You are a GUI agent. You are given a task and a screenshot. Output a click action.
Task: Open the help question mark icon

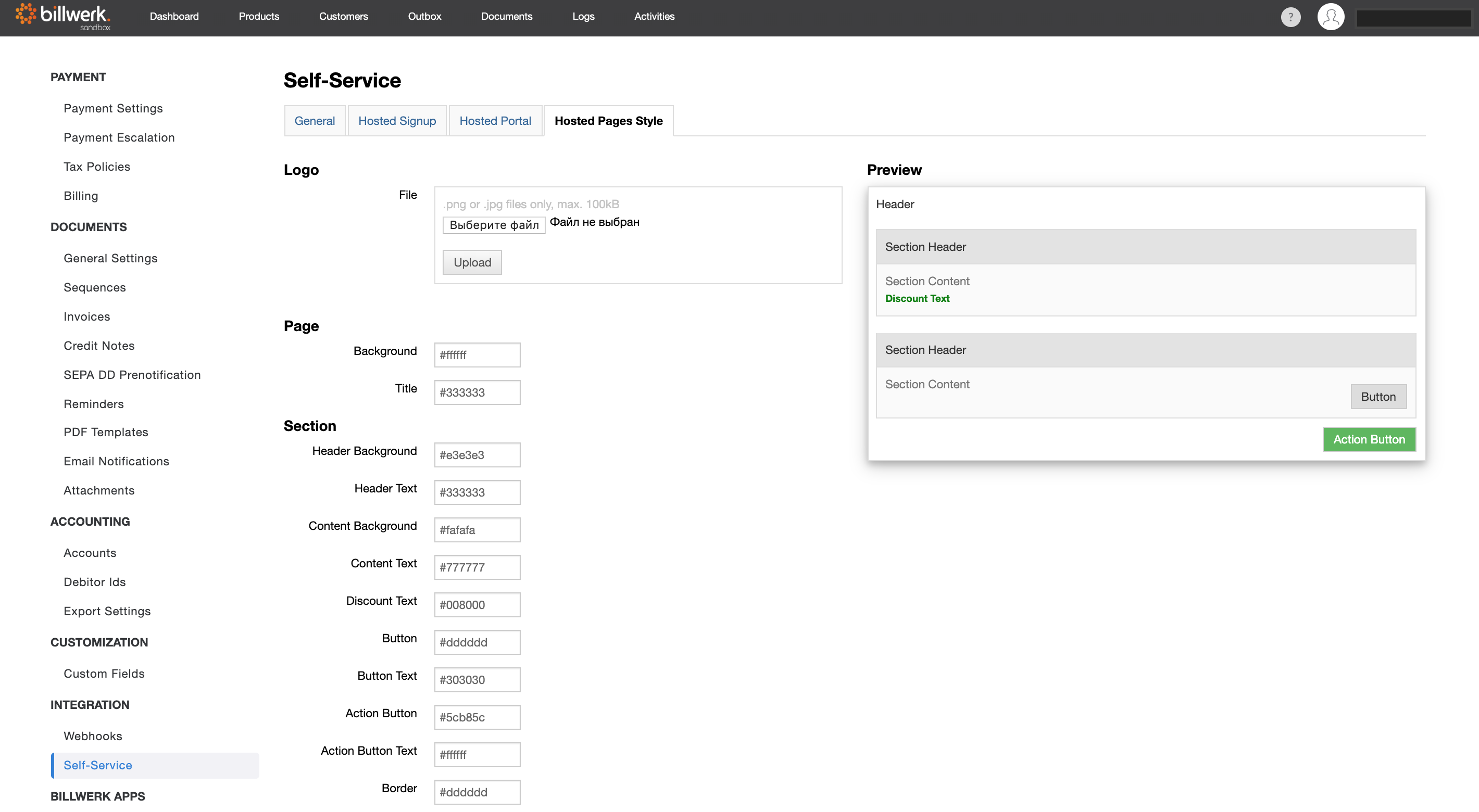[1290, 17]
